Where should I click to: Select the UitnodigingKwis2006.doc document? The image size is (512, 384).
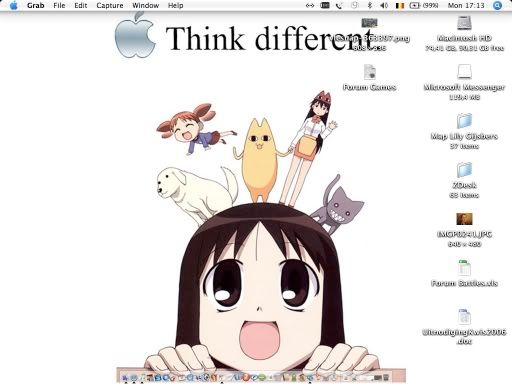point(464,317)
